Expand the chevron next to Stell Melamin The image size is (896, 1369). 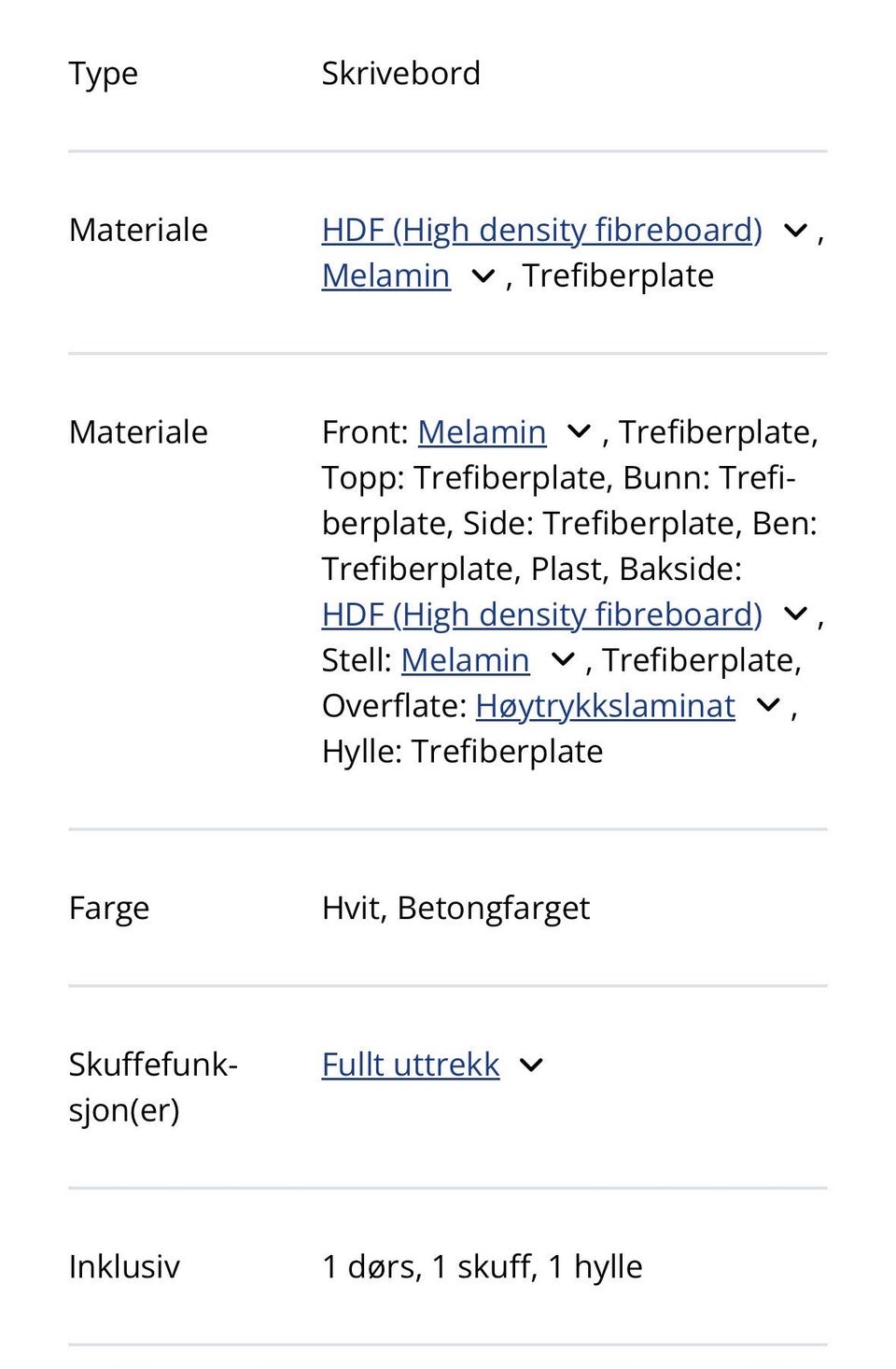[x=563, y=659]
